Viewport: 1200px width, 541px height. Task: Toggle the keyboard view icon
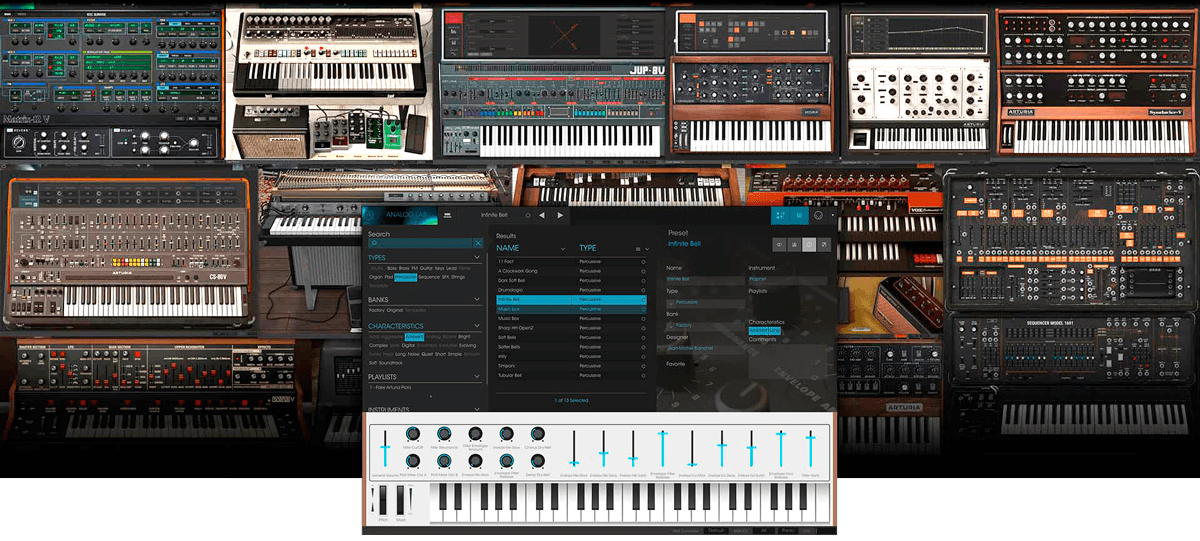[x=800, y=215]
